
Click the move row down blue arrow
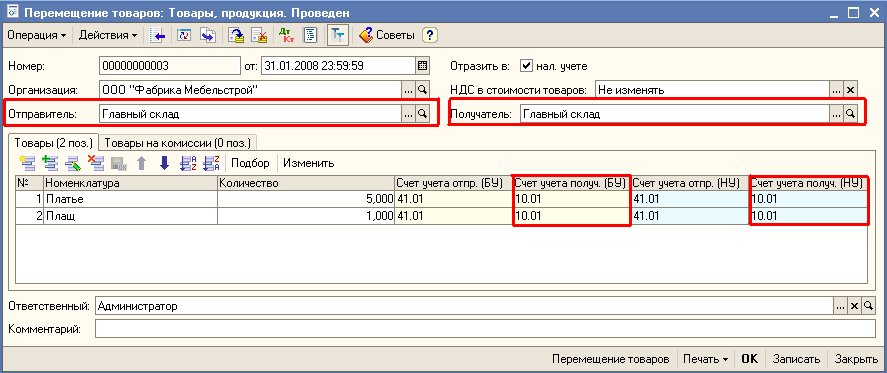pyautogui.click(x=165, y=164)
